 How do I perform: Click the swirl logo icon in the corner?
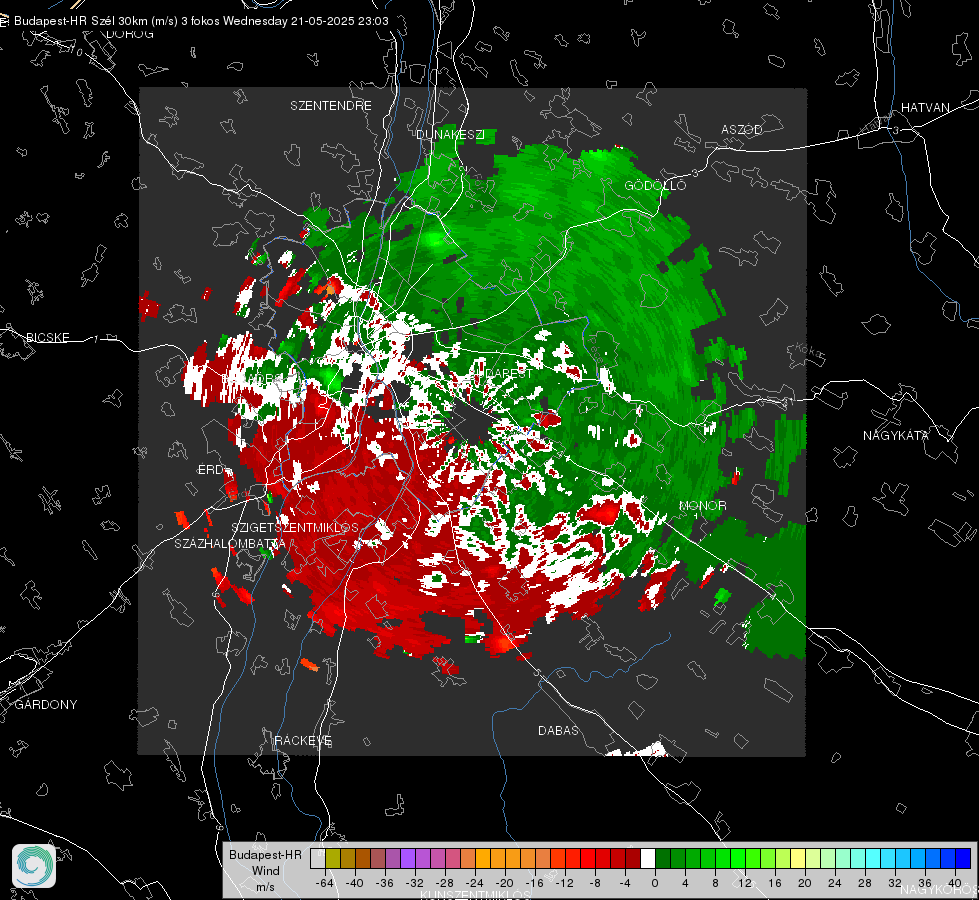point(34,866)
